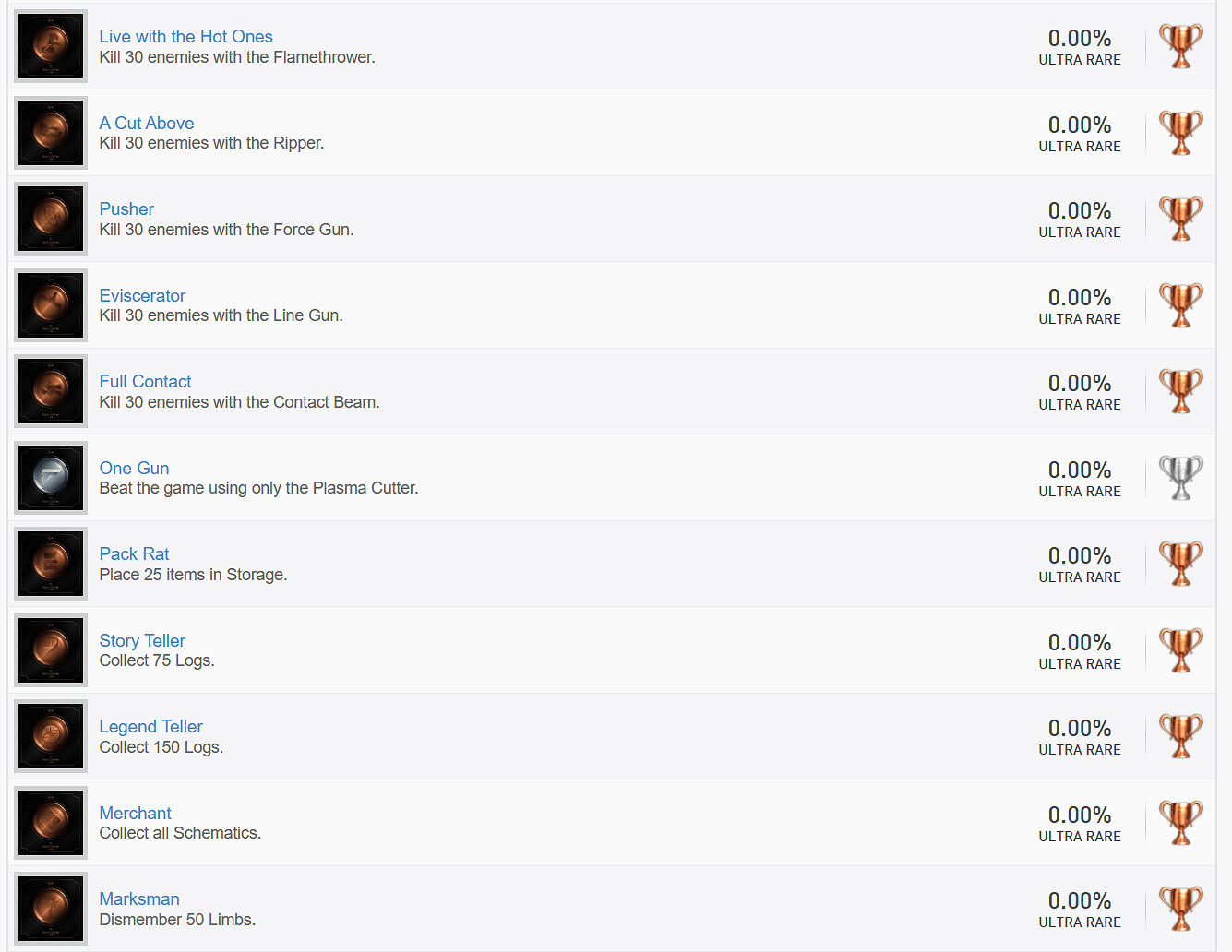Open the A Cut Above trophy link

click(146, 124)
